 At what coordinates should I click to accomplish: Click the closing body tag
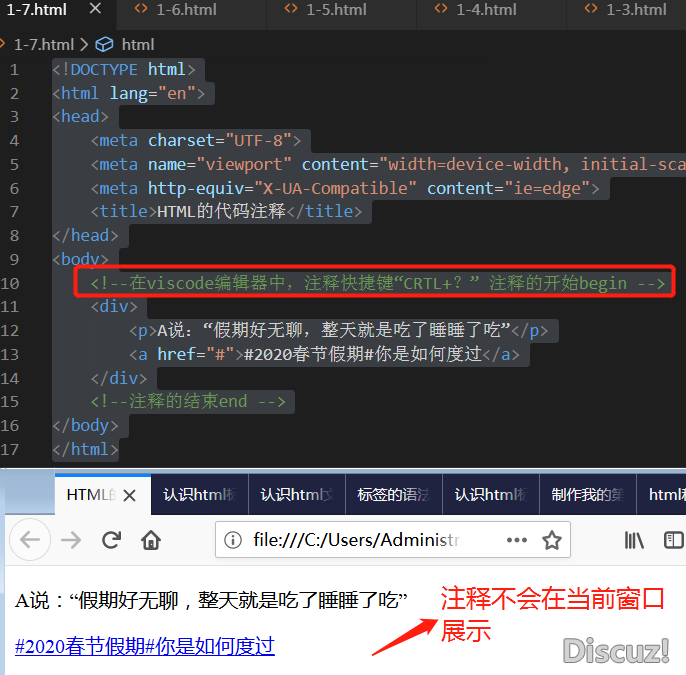(85, 425)
